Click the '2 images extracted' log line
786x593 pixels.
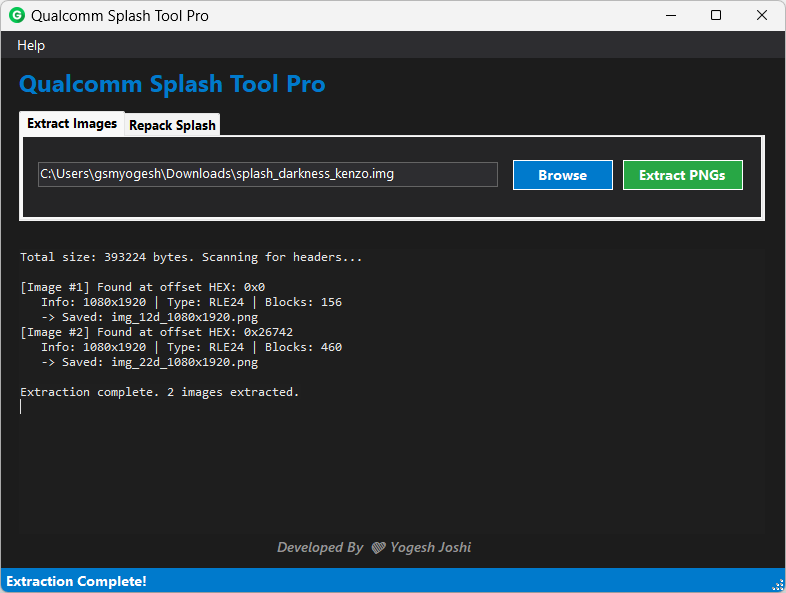pyautogui.click(x=160, y=392)
